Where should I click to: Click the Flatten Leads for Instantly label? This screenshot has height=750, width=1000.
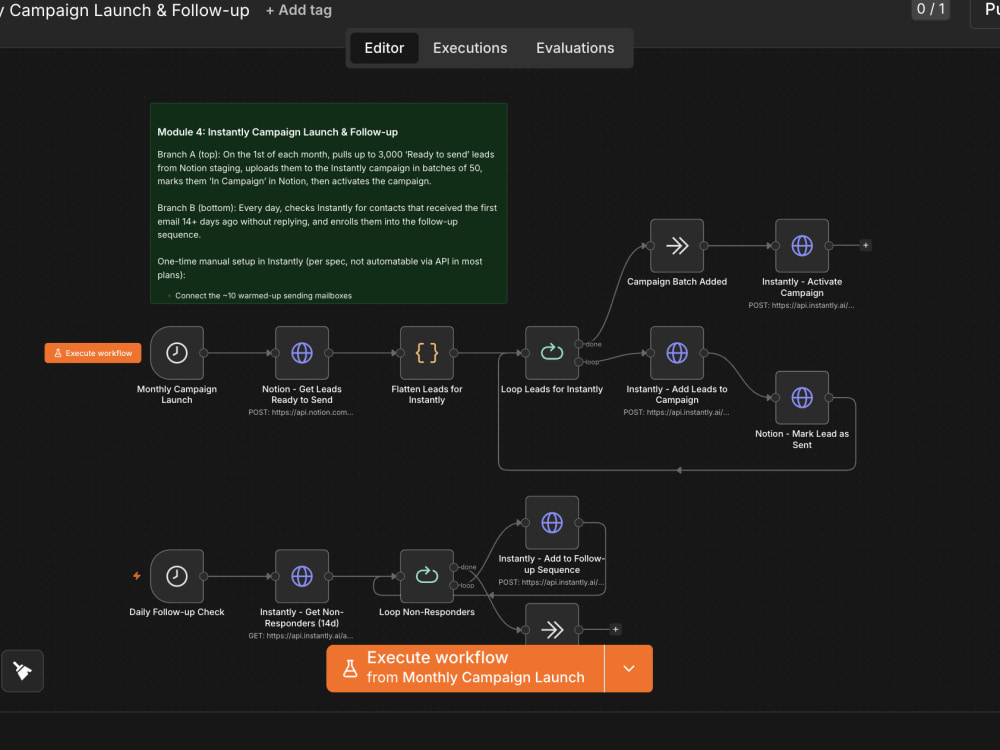click(427, 394)
